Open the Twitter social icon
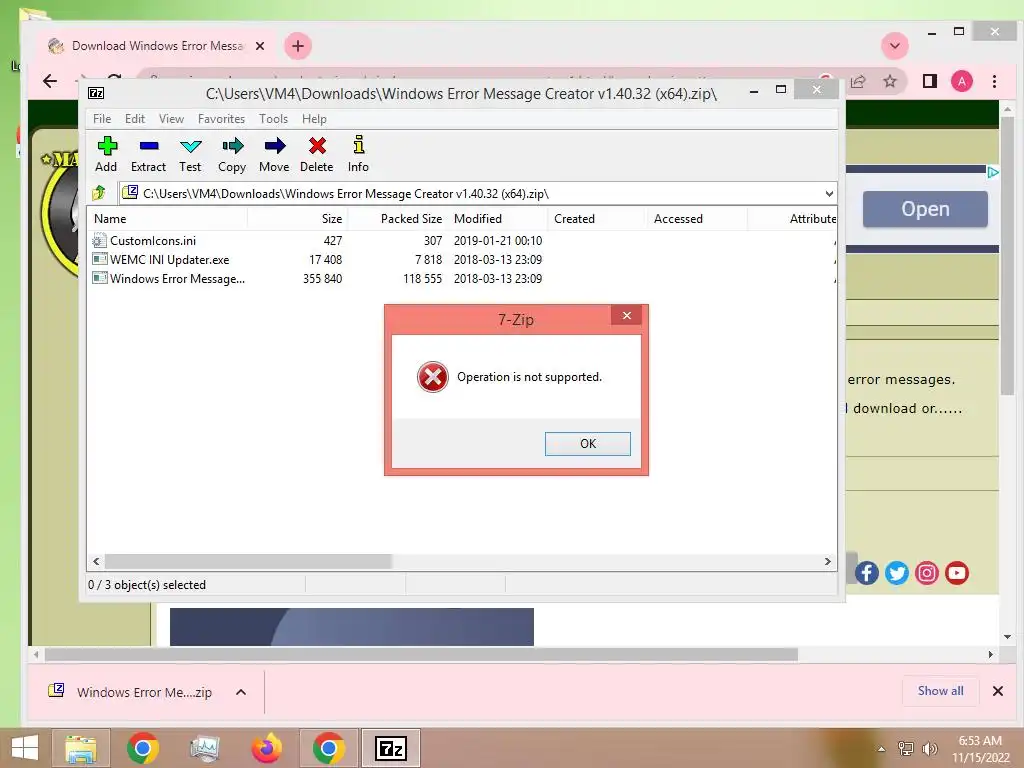This screenshot has height=768, width=1024. coord(897,573)
